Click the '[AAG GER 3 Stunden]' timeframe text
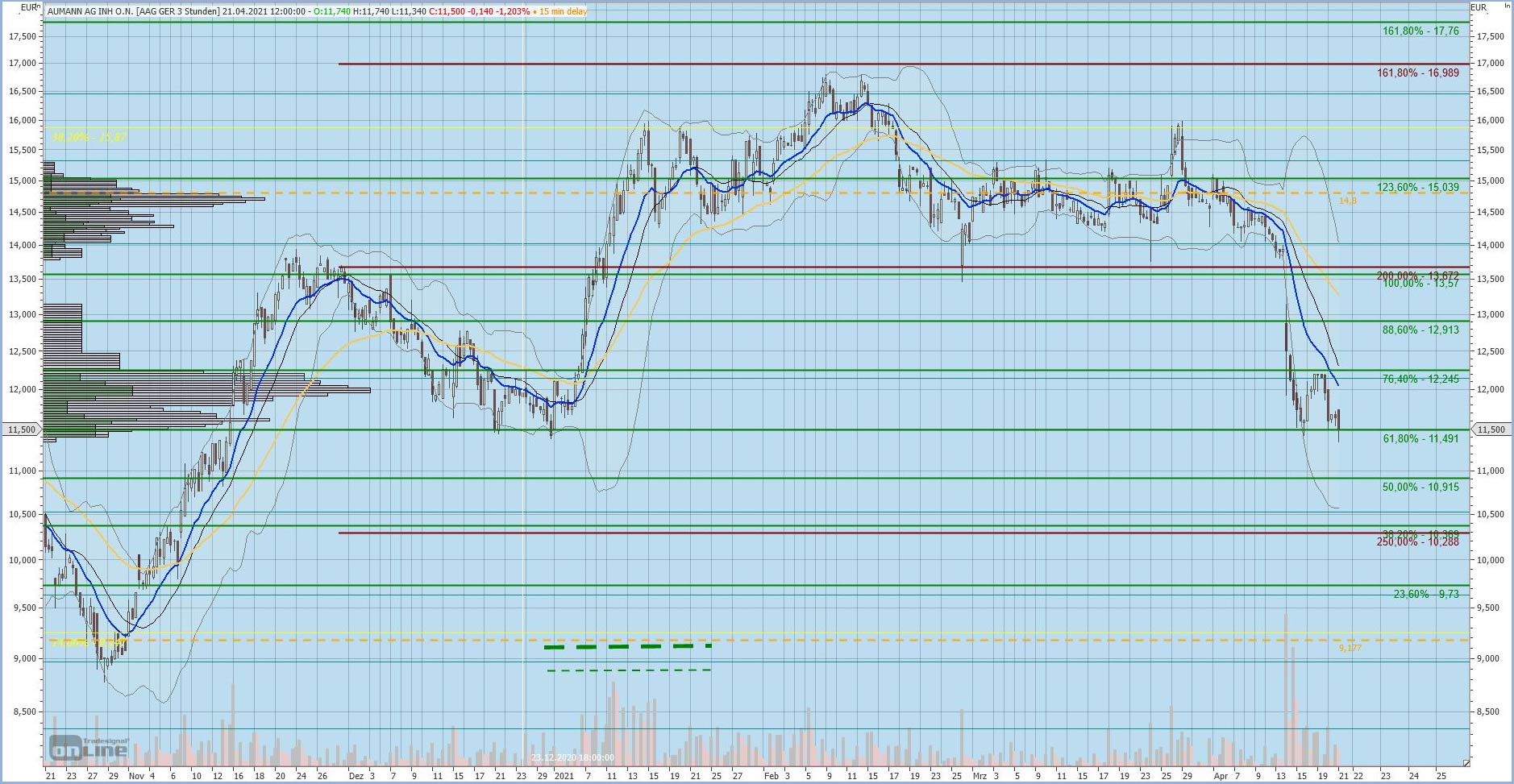 click(x=177, y=11)
